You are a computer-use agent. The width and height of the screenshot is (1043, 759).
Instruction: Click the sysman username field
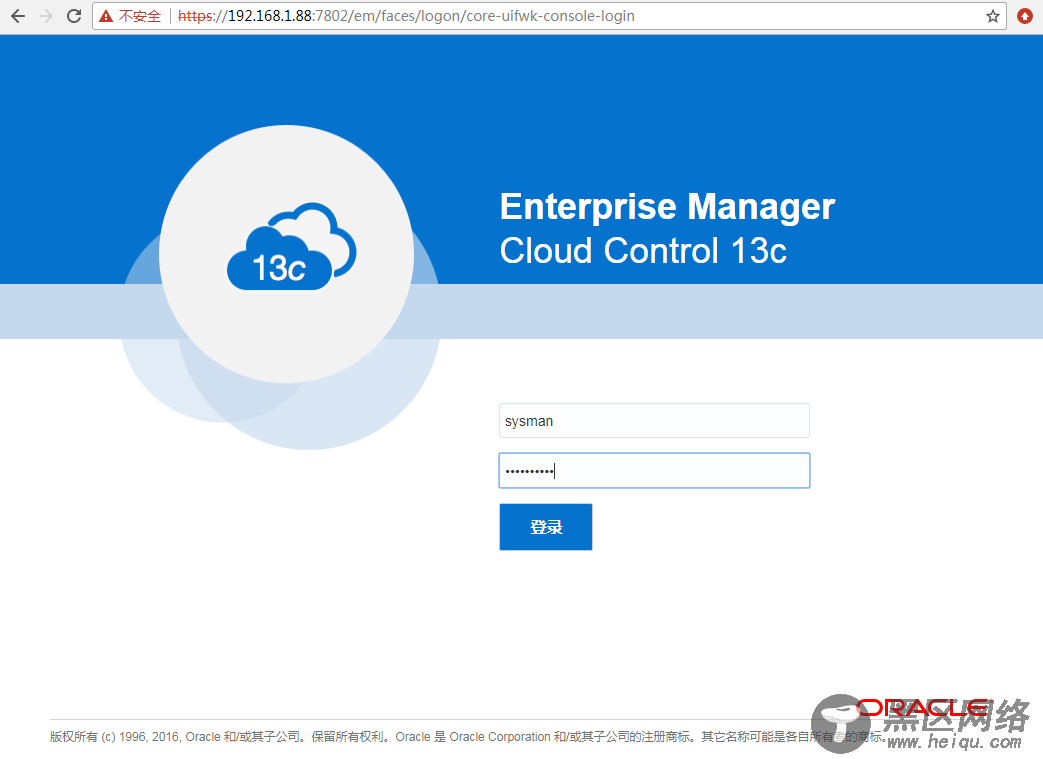[x=654, y=420]
